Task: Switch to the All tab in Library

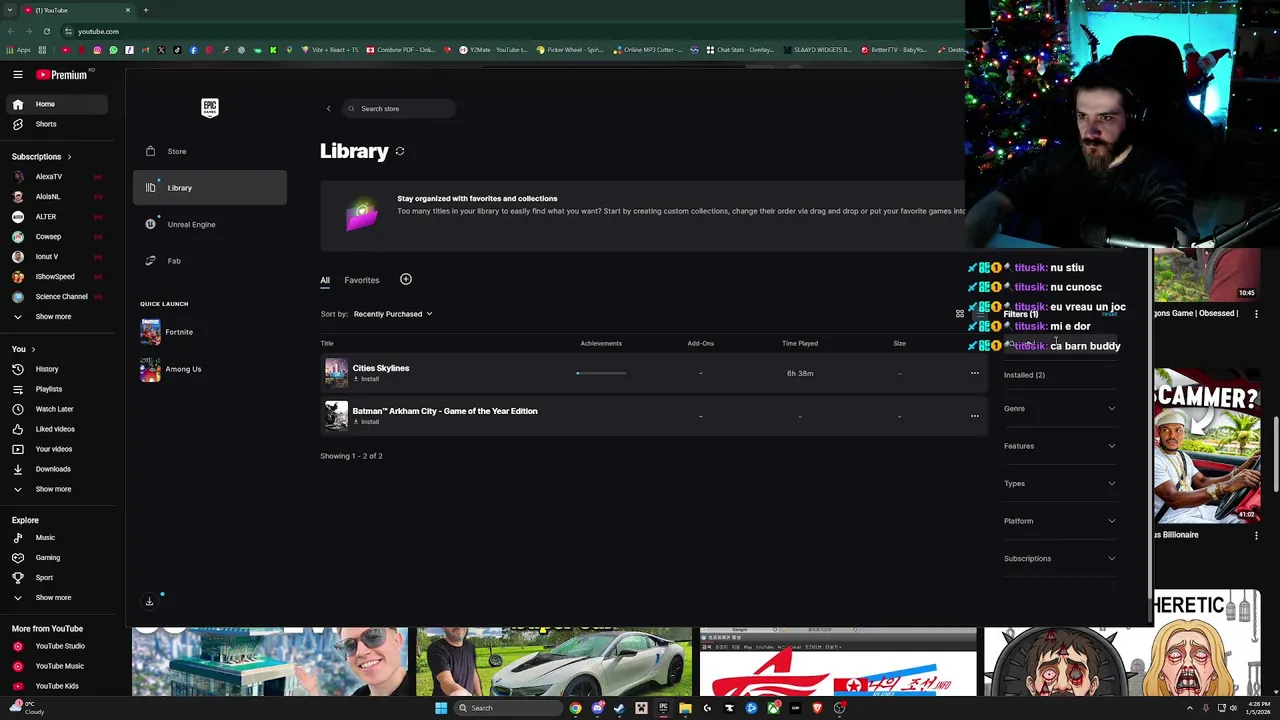Action: (x=325, y=280)
